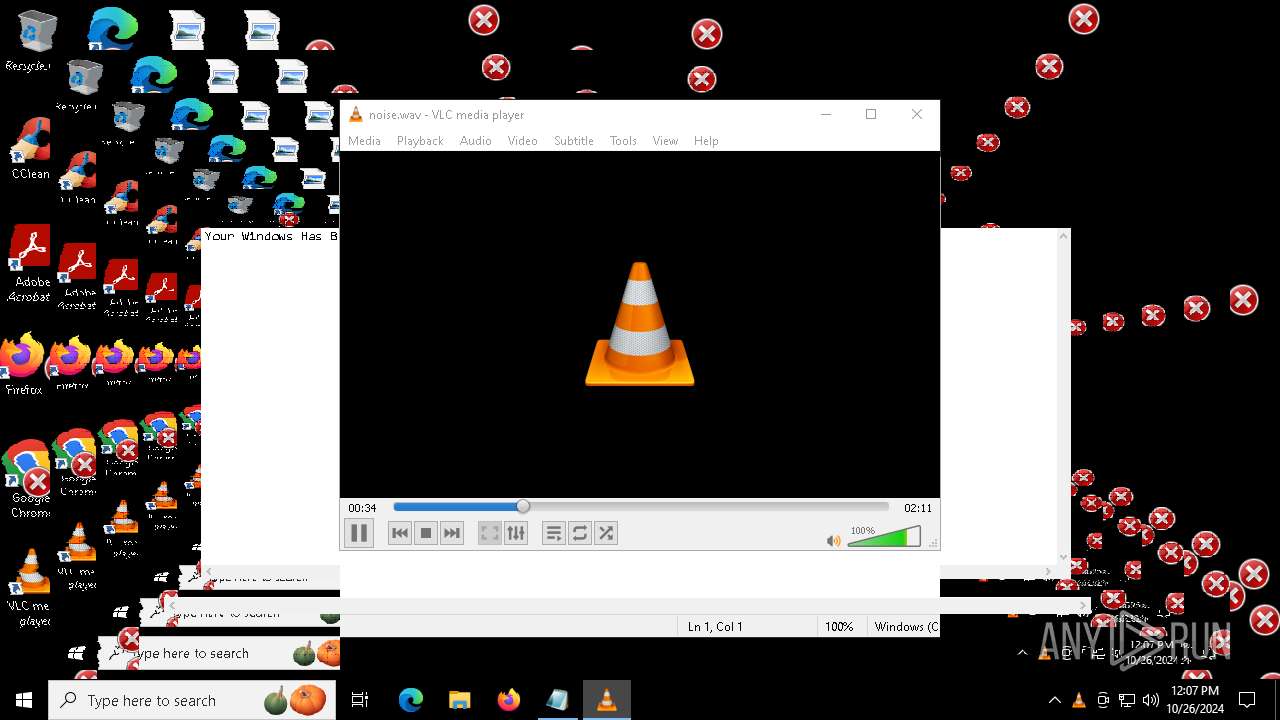Screen dimensions: 1280x720
Task: Open the View menu
Action: click(x=665, y=141)
